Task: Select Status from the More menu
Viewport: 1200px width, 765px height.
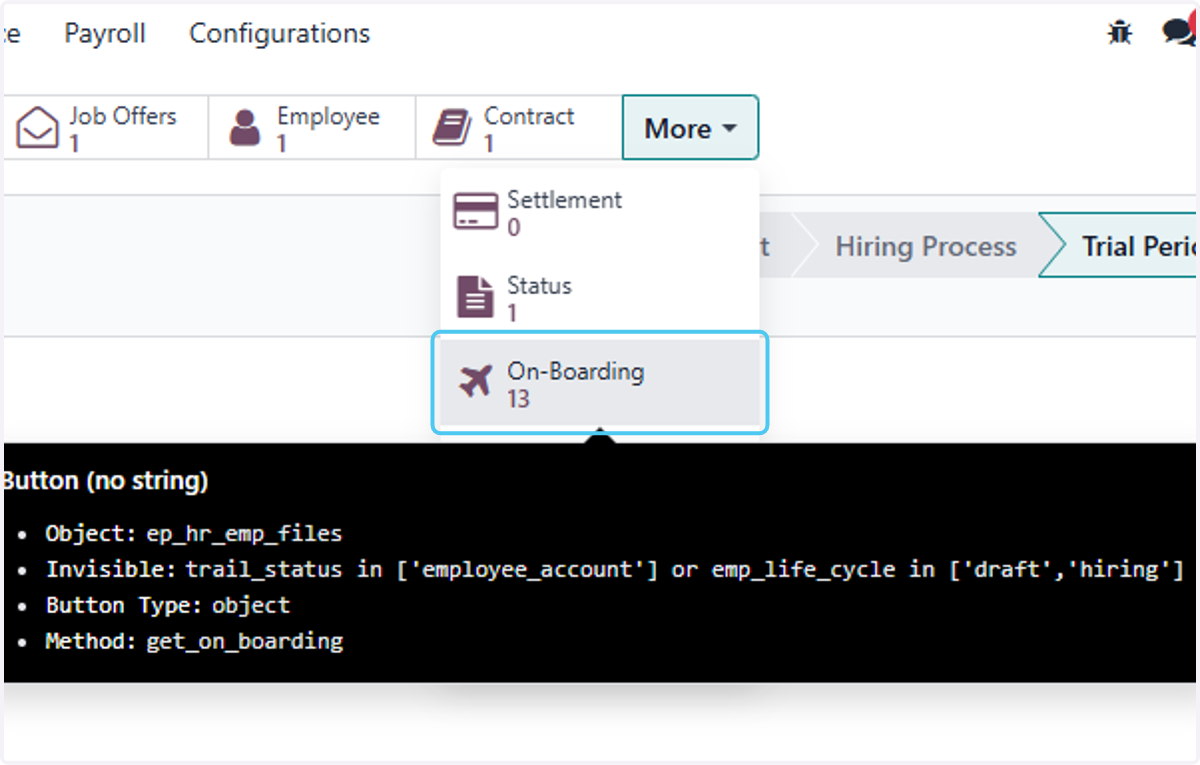Action: [600, 298]
